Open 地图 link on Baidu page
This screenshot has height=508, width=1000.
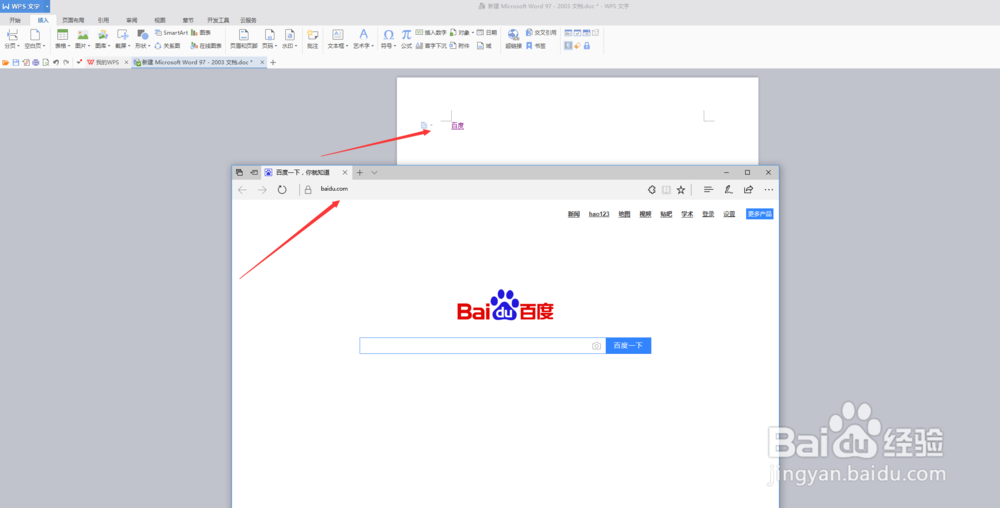pyautogui.click(x=624, y=214)
